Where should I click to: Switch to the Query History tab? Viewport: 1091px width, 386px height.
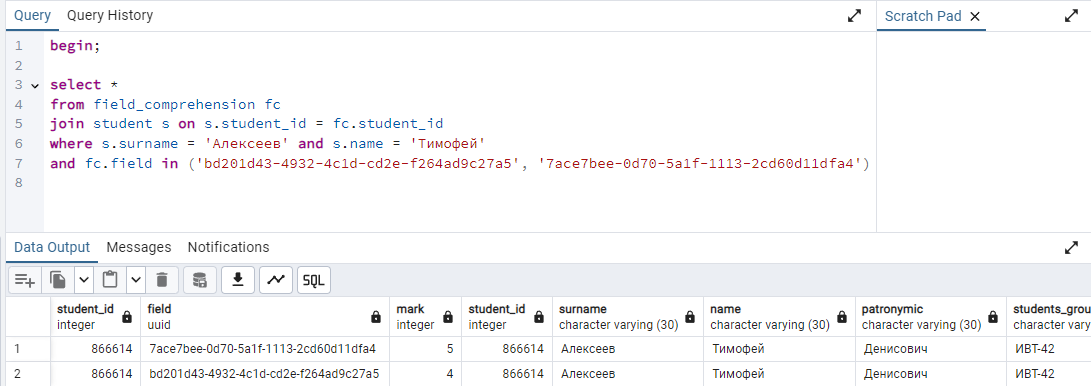(x=110, y=15)
